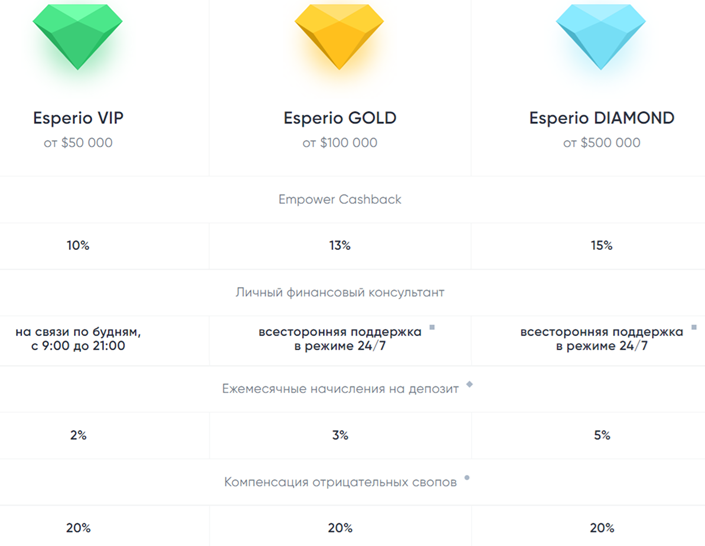Click the green Esperio VIP diamond icon
The width and height of the screenshot is (705, 546).
coord(77,37)
